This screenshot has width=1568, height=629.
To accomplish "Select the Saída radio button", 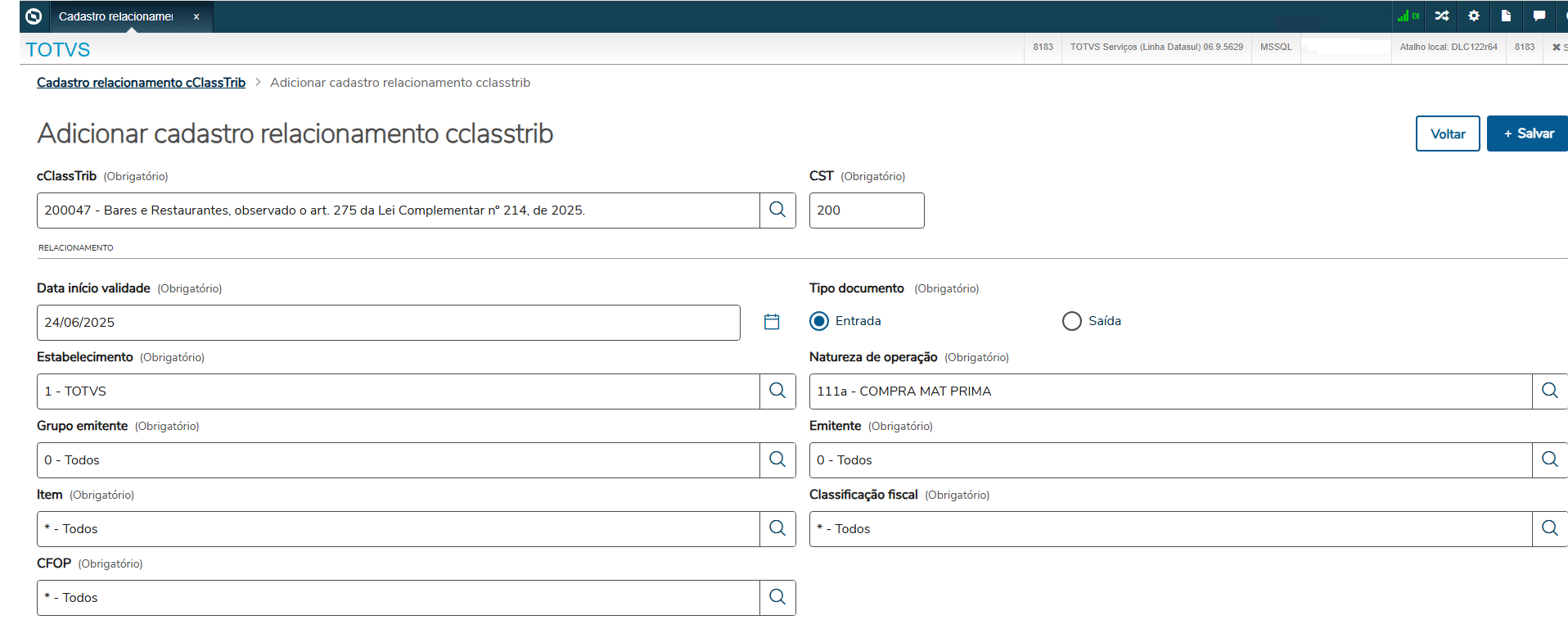I will click(x=1072, y=321).
